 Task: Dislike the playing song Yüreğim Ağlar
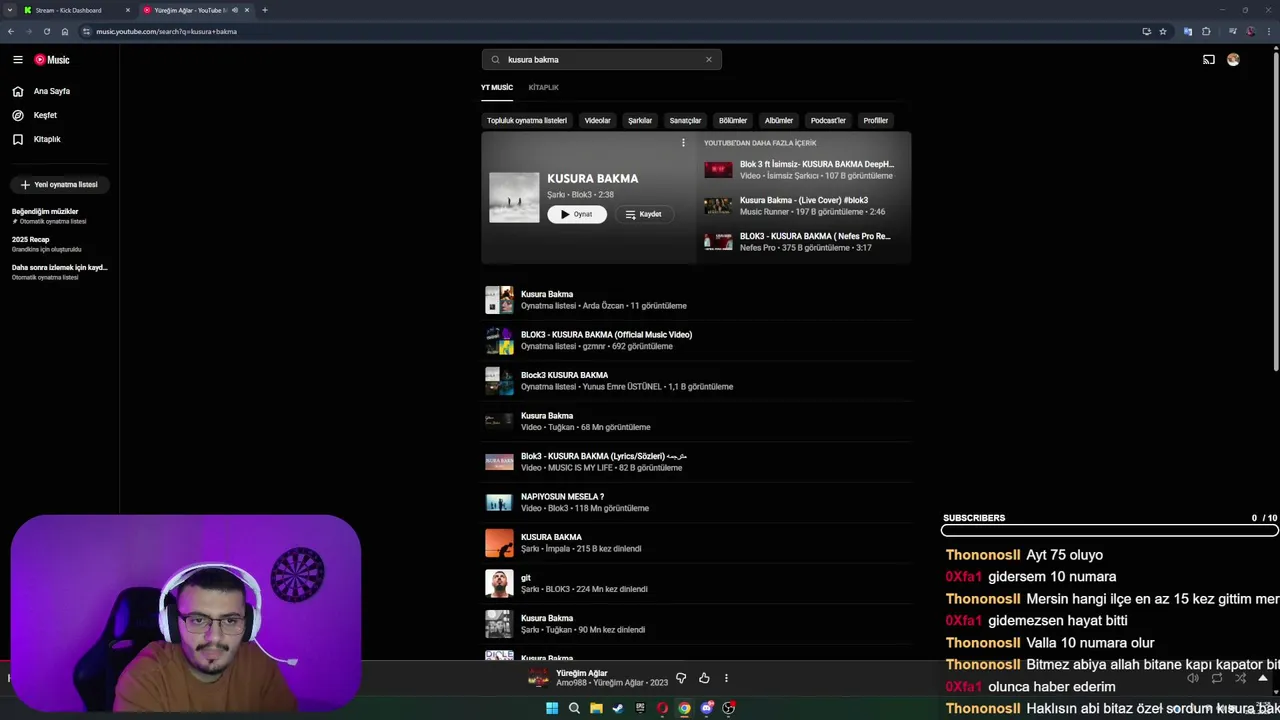681,678
